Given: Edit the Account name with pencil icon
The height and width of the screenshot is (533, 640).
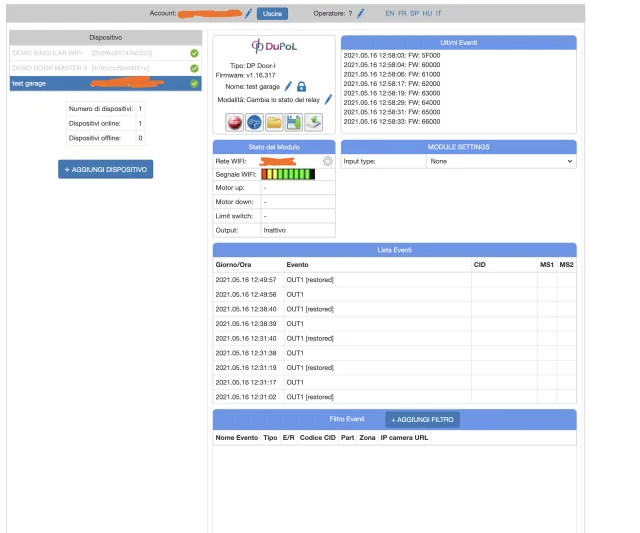Looking at the screenshot, I should coord(248,13).
